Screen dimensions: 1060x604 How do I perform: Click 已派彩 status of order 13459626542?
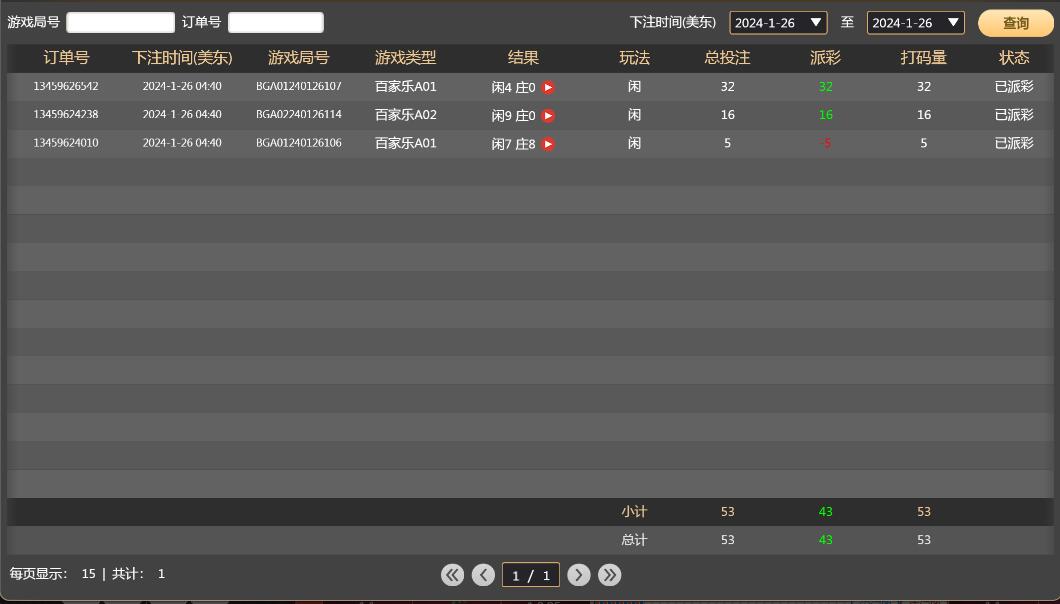click(1014, 87)
